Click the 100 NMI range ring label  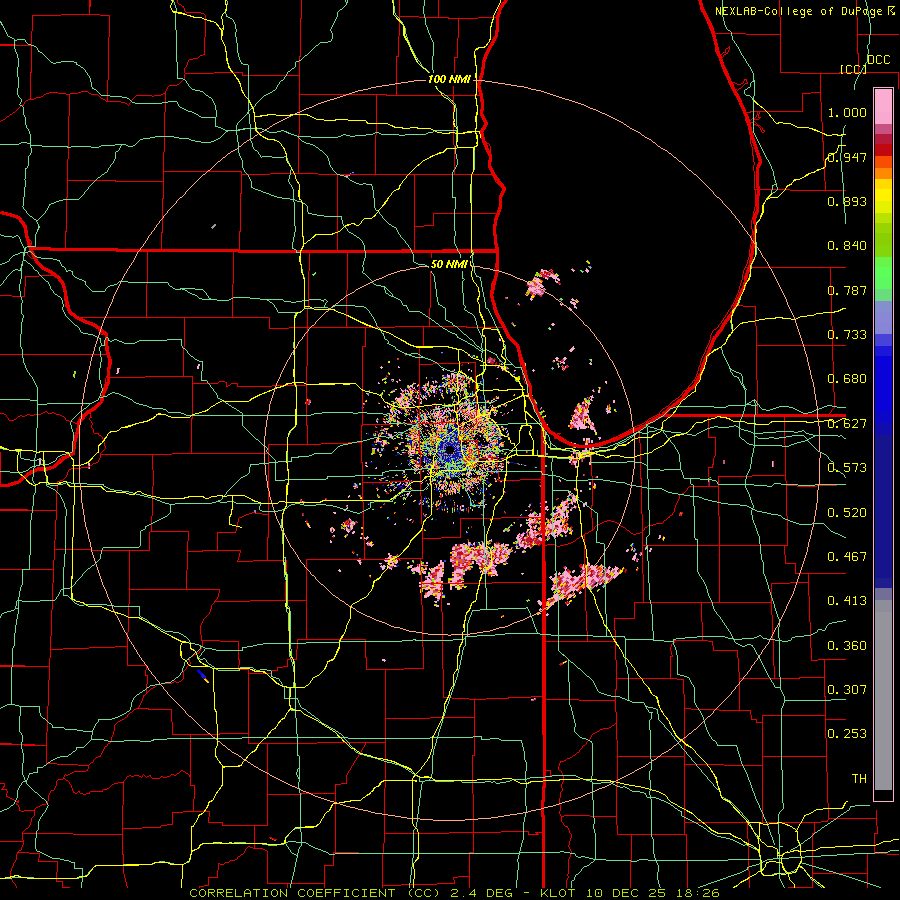449,79
